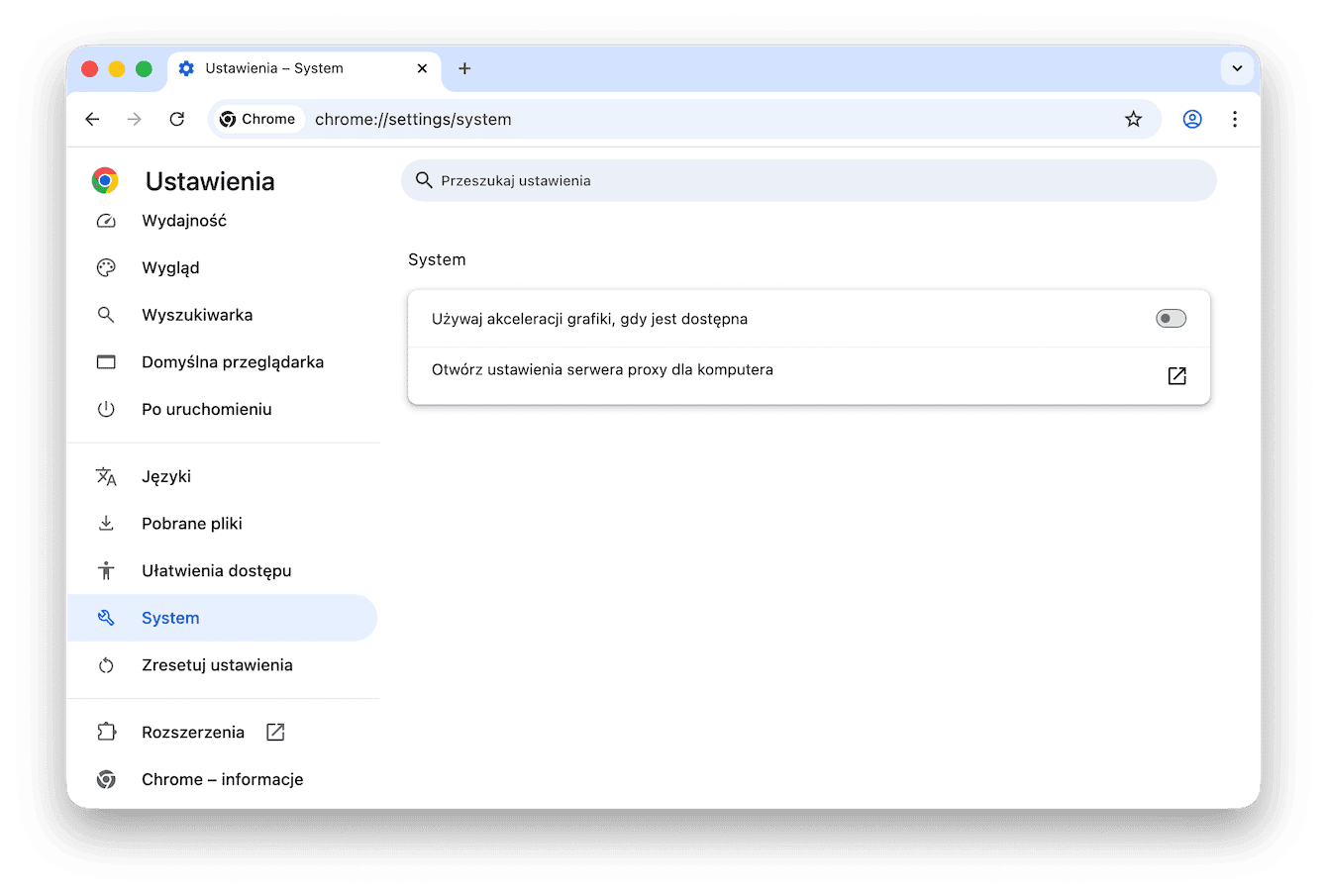This screenshot has height=896, width=1327.
Task: Click the back navigation arrow
Action: (92, 119)
